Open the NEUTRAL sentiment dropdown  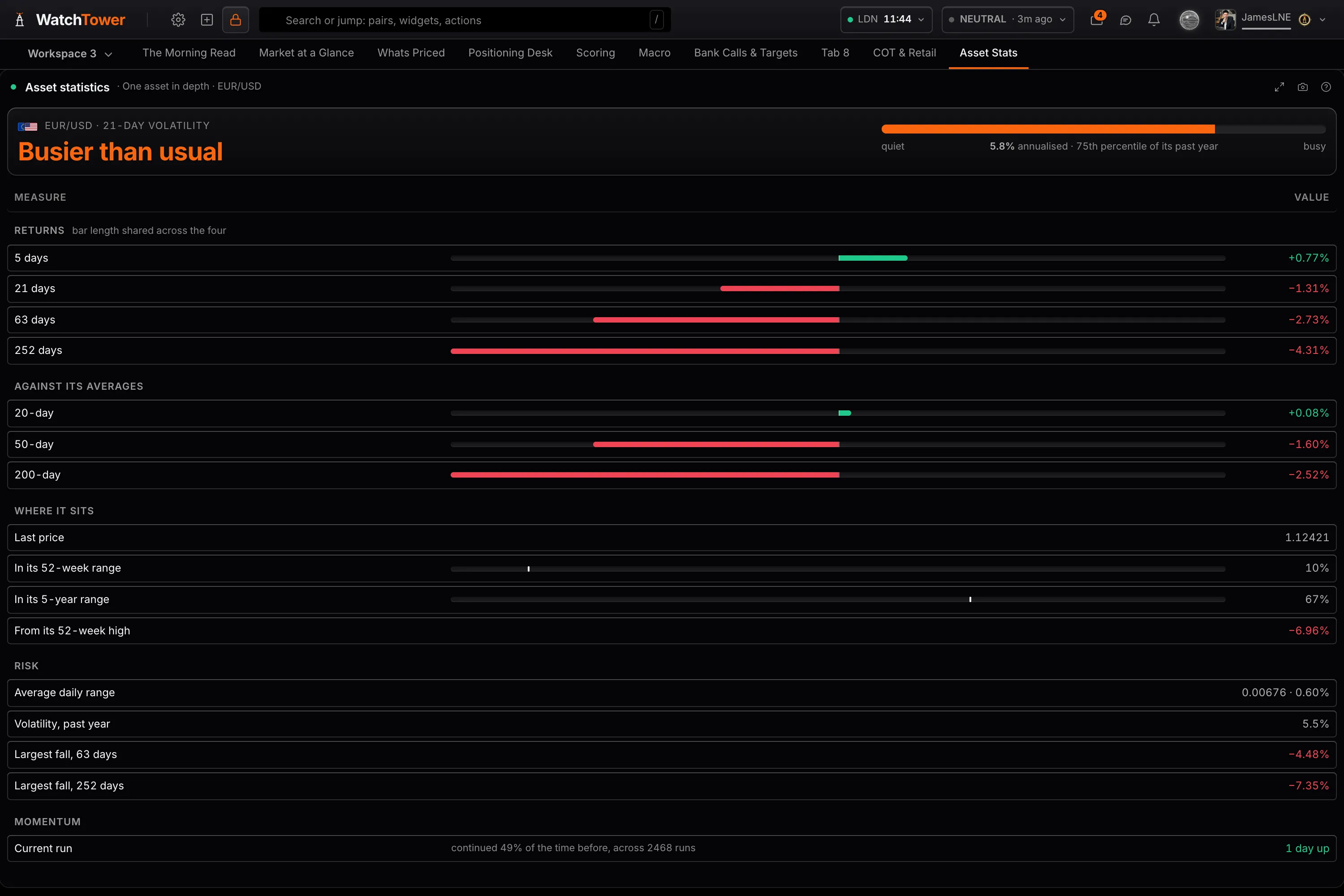(1008, 19)
